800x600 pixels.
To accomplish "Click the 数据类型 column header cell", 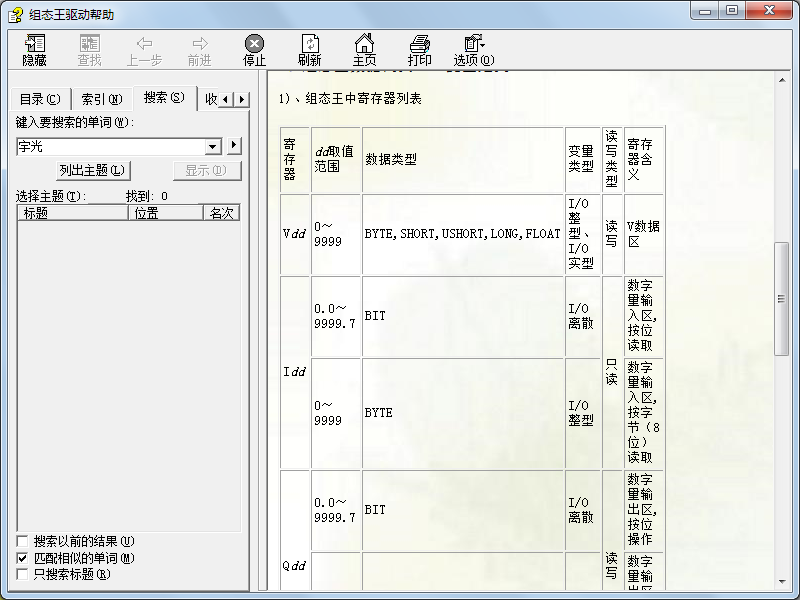I will click(463, 159).
